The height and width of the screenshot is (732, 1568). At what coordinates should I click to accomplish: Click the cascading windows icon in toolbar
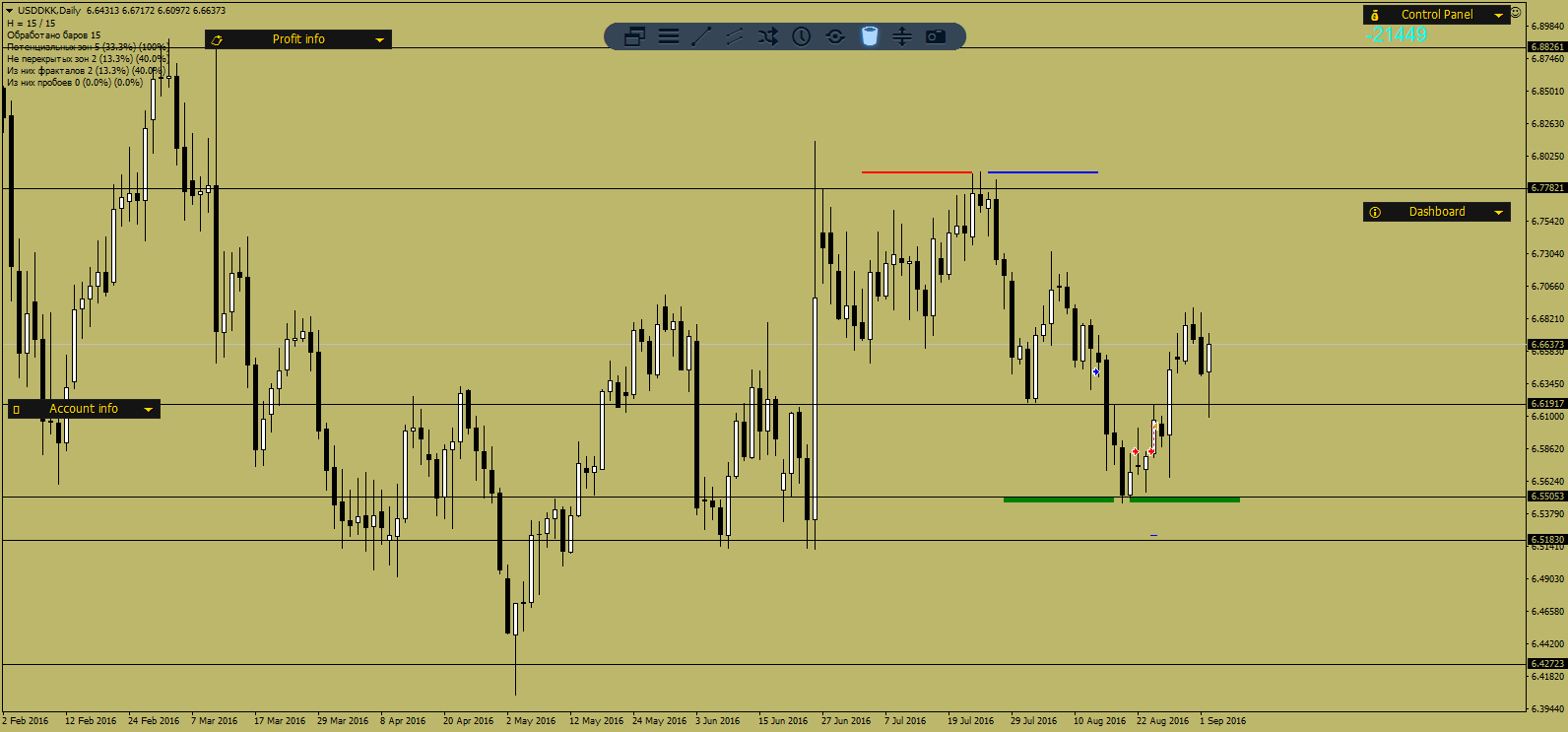(634, 36)
